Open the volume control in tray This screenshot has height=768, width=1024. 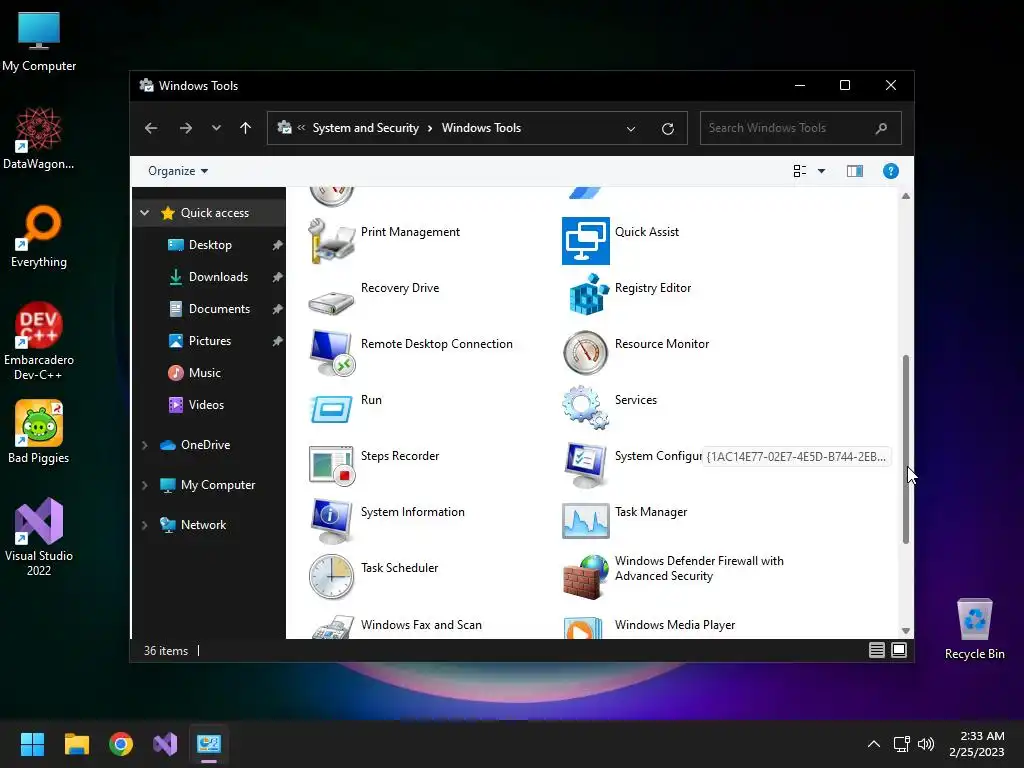pyautogui.click(x=925, y=744)
